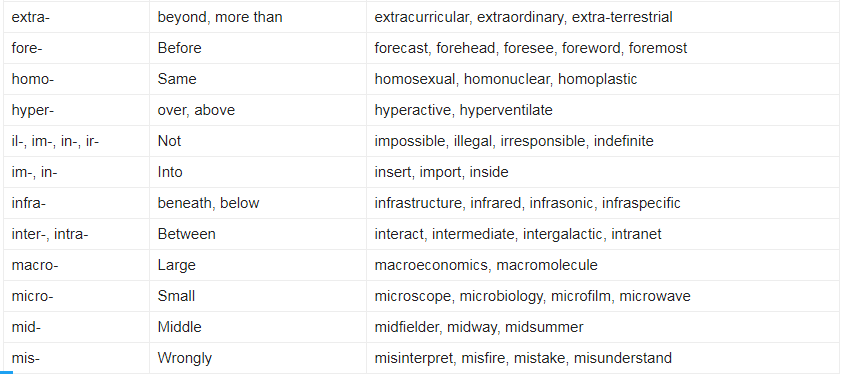Select the 'impossible, illegal, irresponsible' examples cell

604,141
